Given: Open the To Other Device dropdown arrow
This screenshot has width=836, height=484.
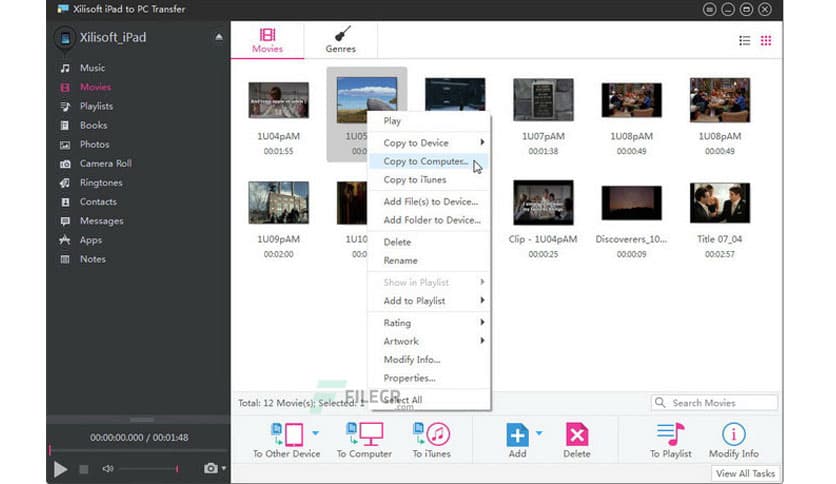Looking at the screenshot, I should [315, 433].
